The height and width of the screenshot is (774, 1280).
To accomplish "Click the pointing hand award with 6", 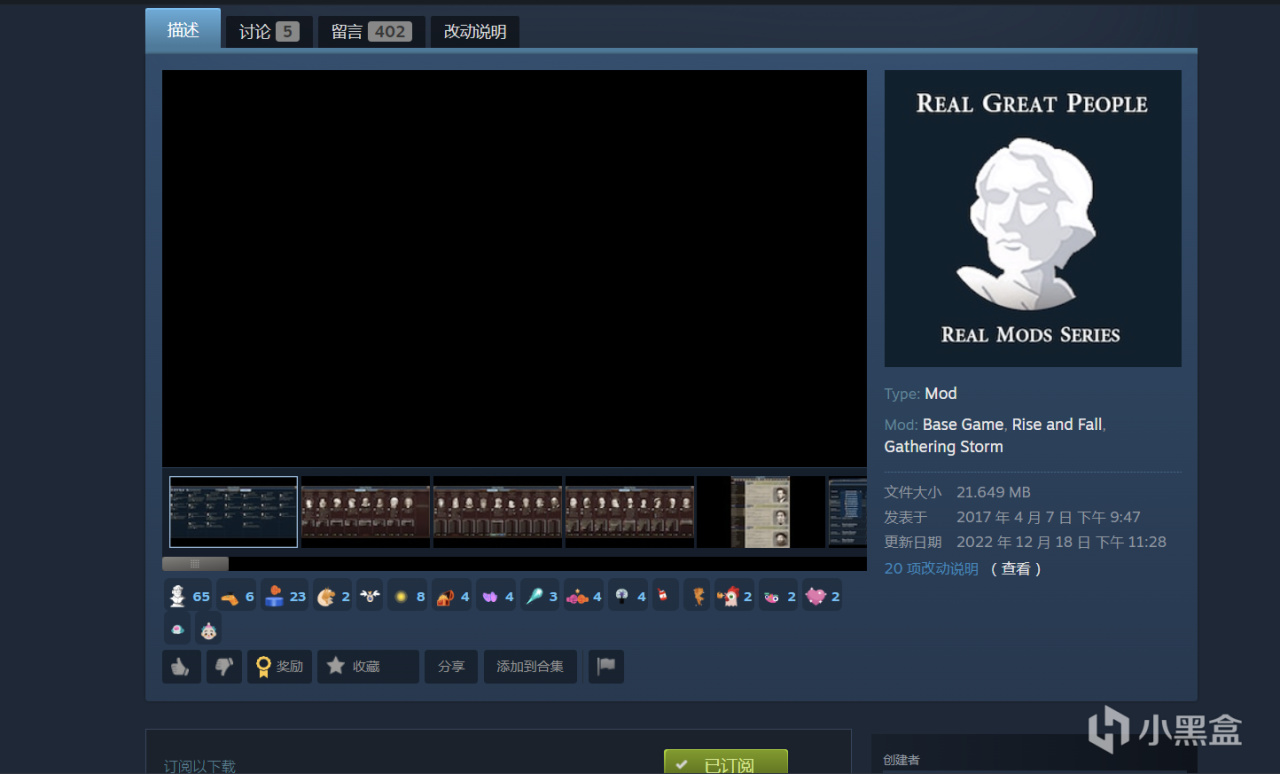I will [x=236, y=597].
